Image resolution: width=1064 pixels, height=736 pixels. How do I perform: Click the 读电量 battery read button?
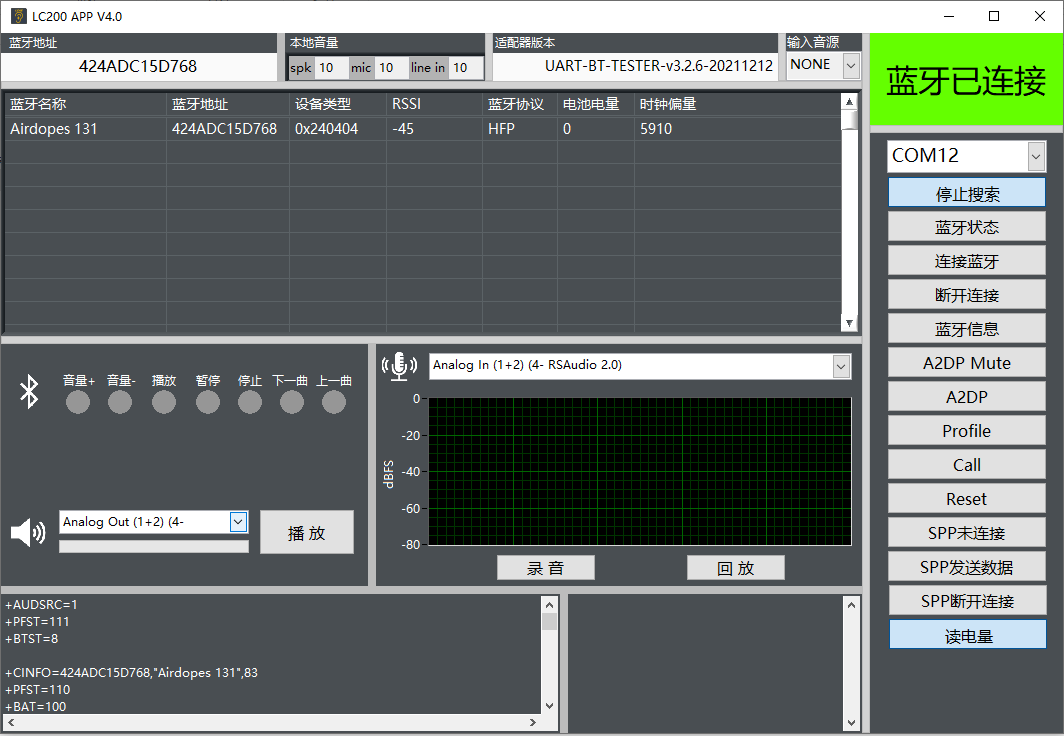coord(968,635)
